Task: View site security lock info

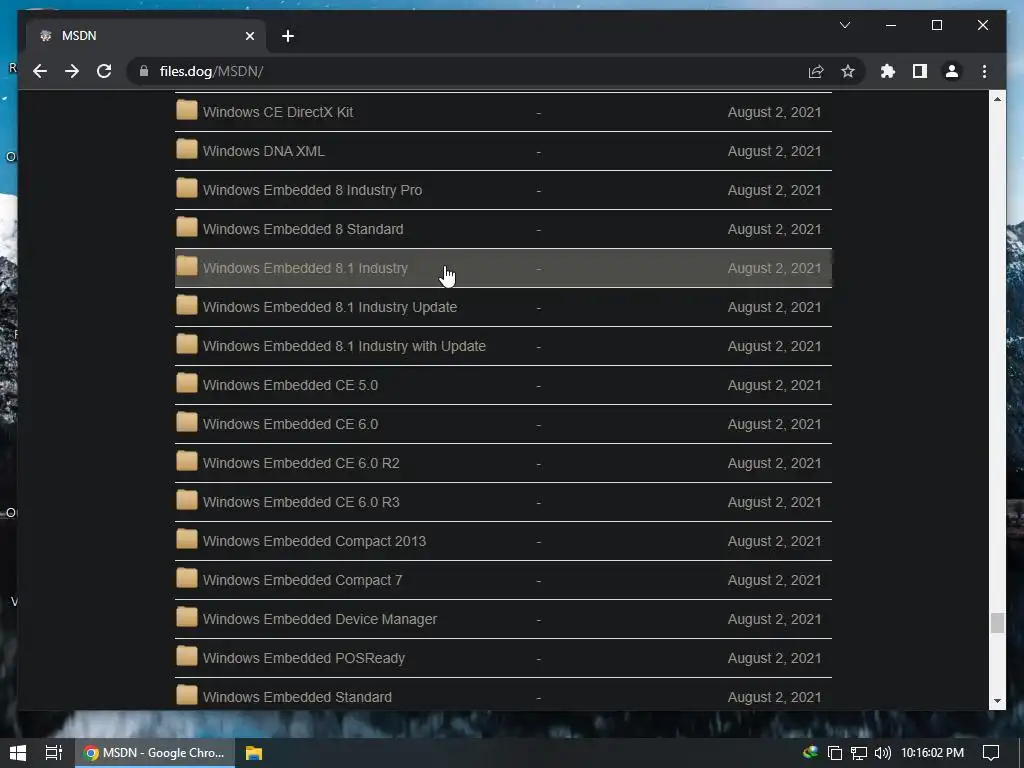Action: (x=144, y=71)
